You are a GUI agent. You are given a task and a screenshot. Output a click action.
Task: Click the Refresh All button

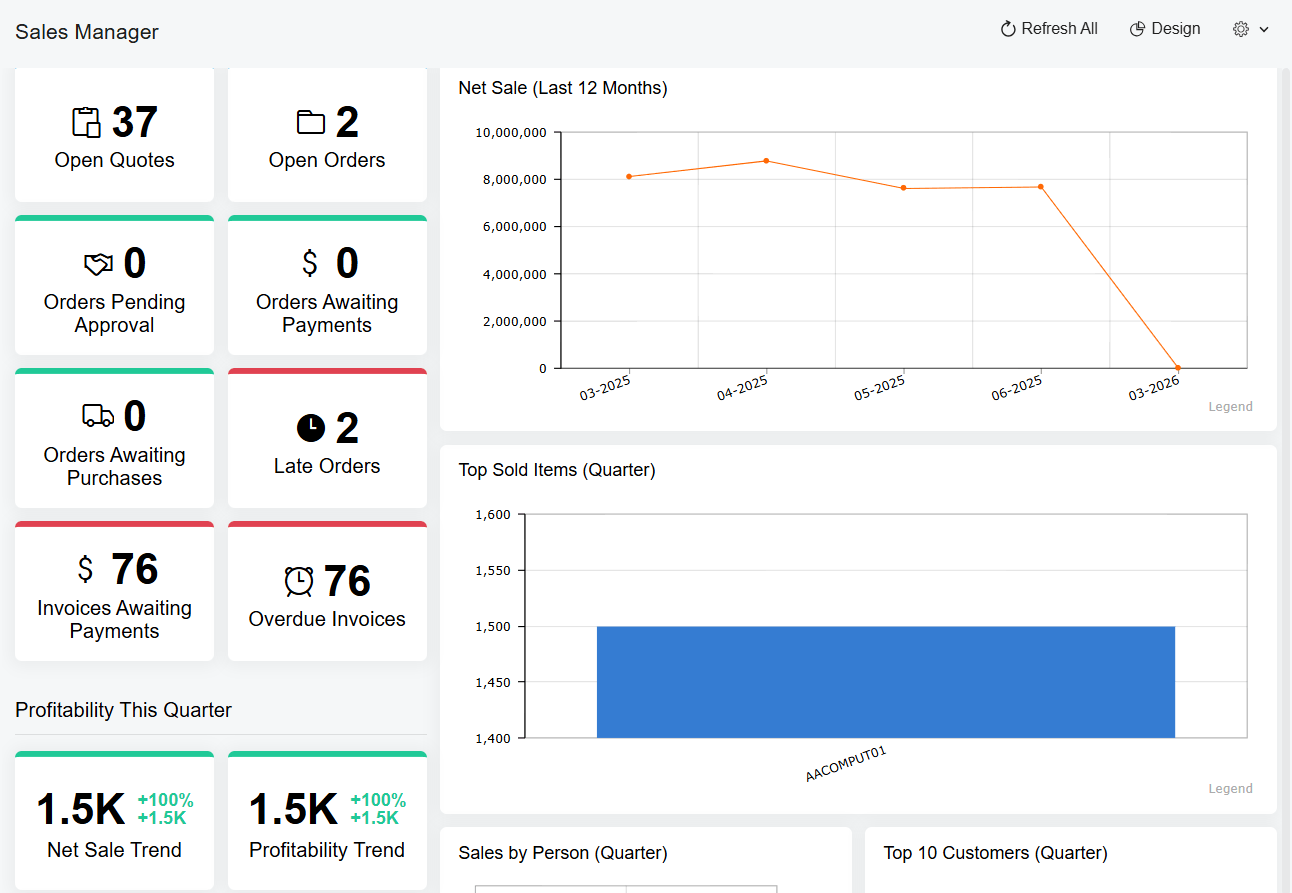pos(1048,28)
